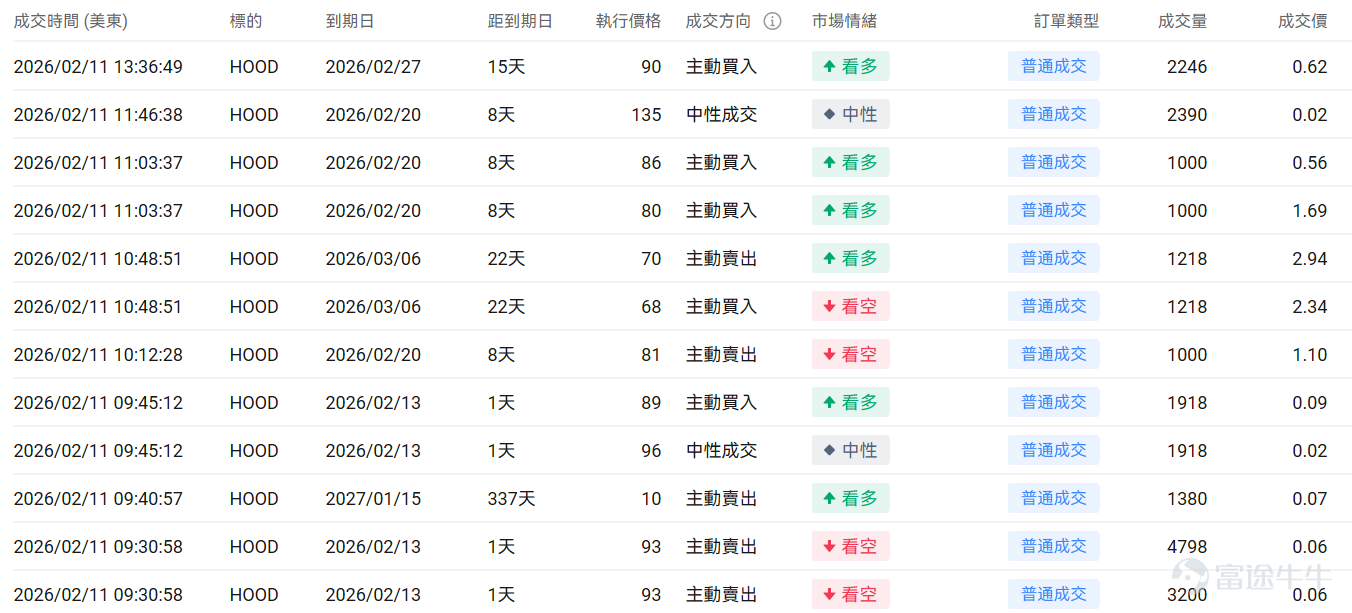Viewport: 1352px width, 613px height.
Task: Click HOOD ticker in the 09:40:57 row
Action: click(254, 499)
